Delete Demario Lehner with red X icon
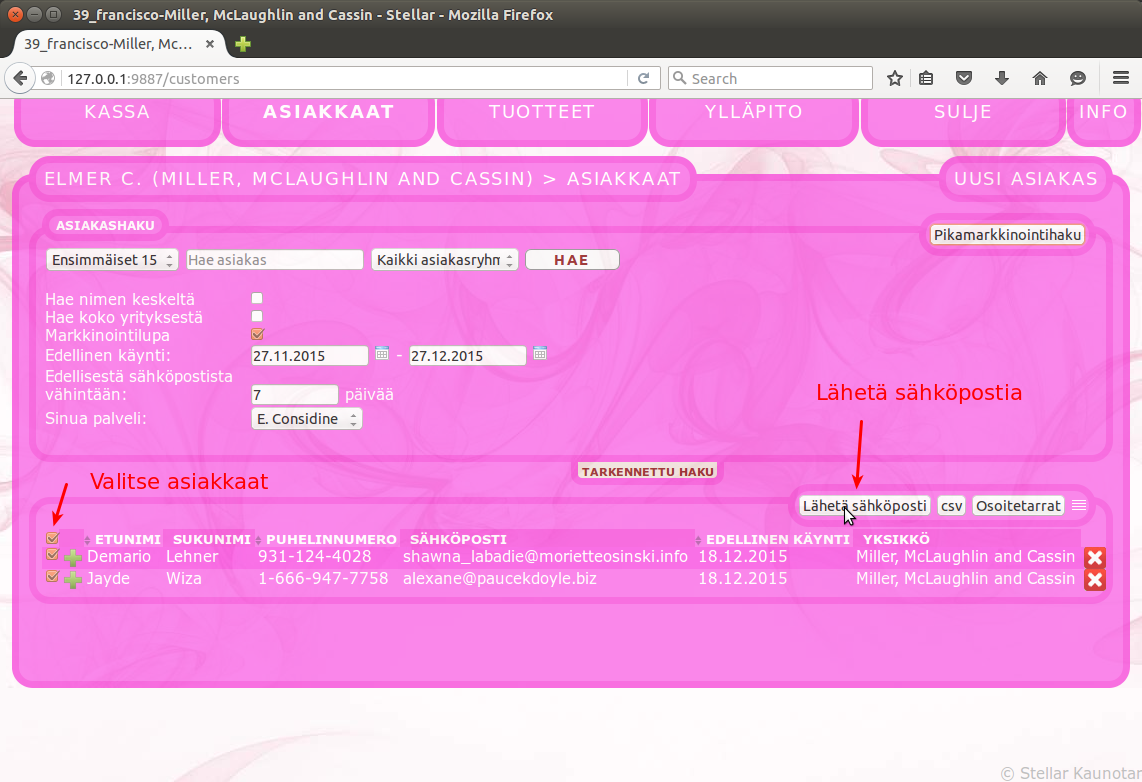Image resolution: width=1142 pixels, height=782 pixels. click(1095, 558)
